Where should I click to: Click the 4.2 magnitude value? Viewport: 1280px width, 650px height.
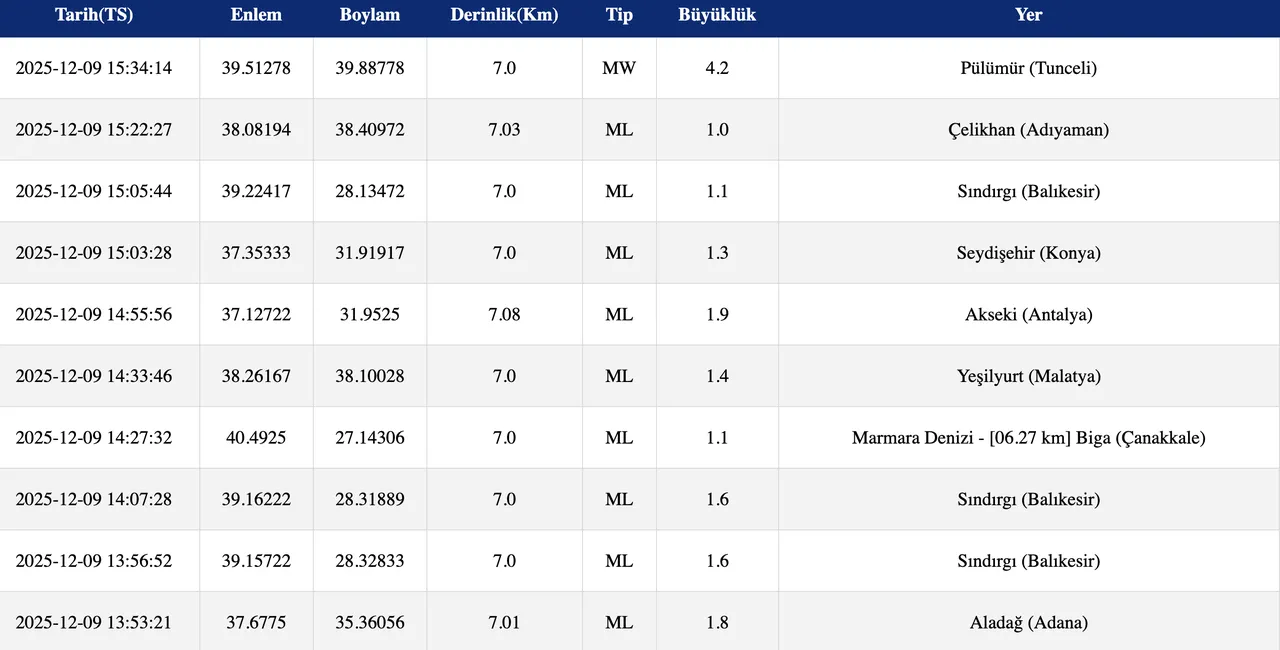click(x=717, y=68)
